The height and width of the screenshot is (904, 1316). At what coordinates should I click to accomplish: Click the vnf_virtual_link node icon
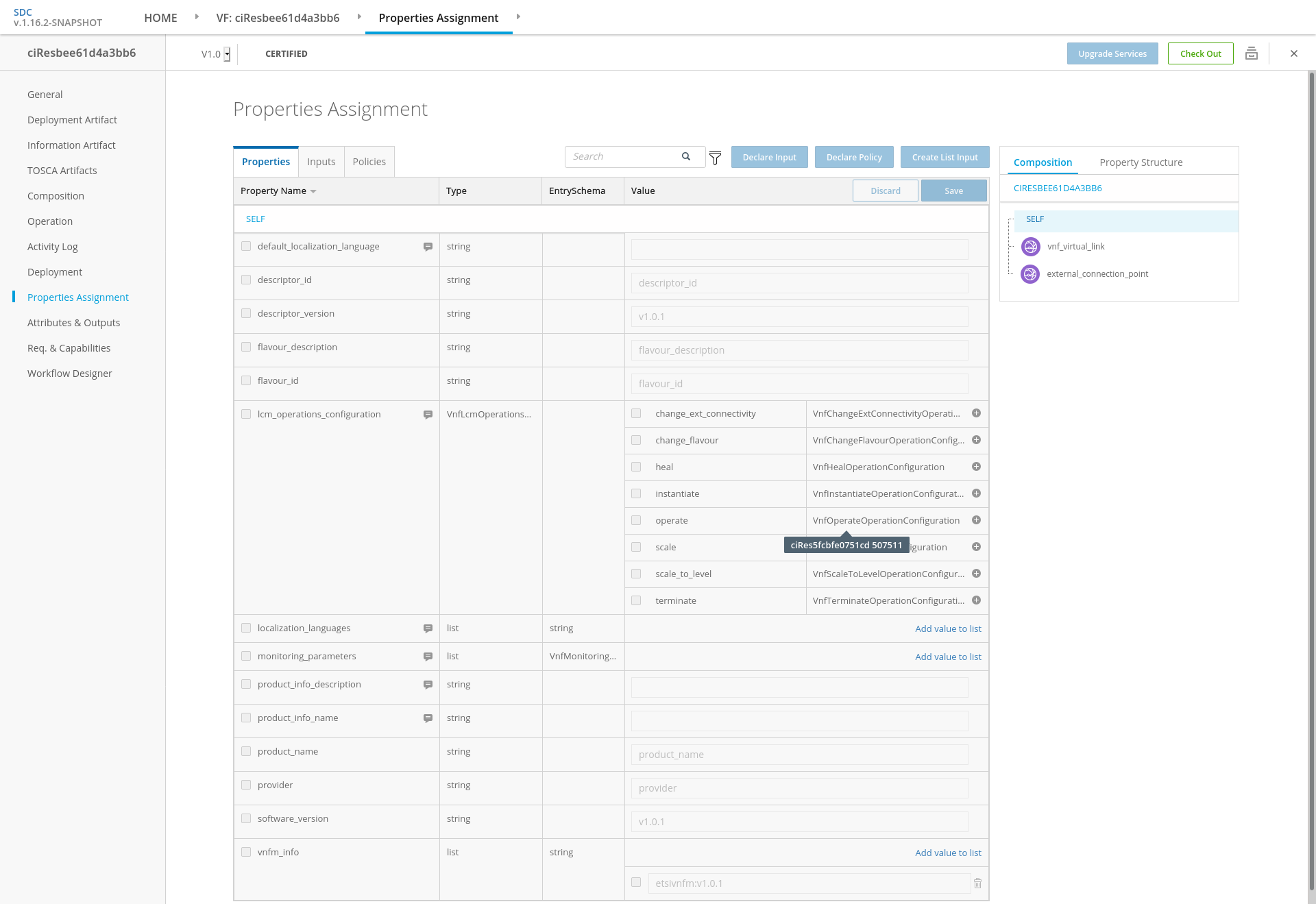coord(1030,247)
